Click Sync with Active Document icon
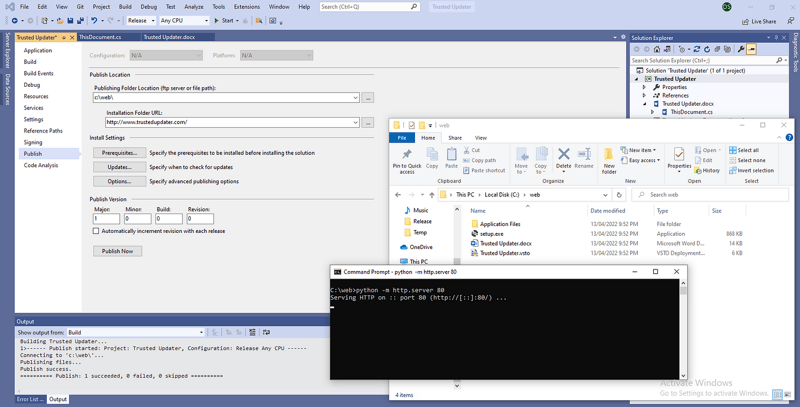The height and width of the screenshot is (407, 800). pyautogui.click(x=696, y=49)
